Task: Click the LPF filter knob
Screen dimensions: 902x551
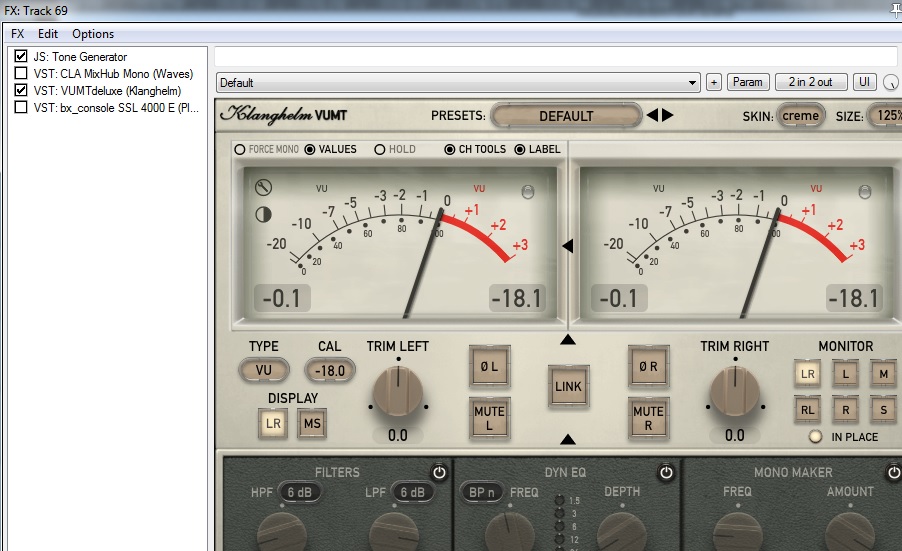Action: click(x=394, y=533)
